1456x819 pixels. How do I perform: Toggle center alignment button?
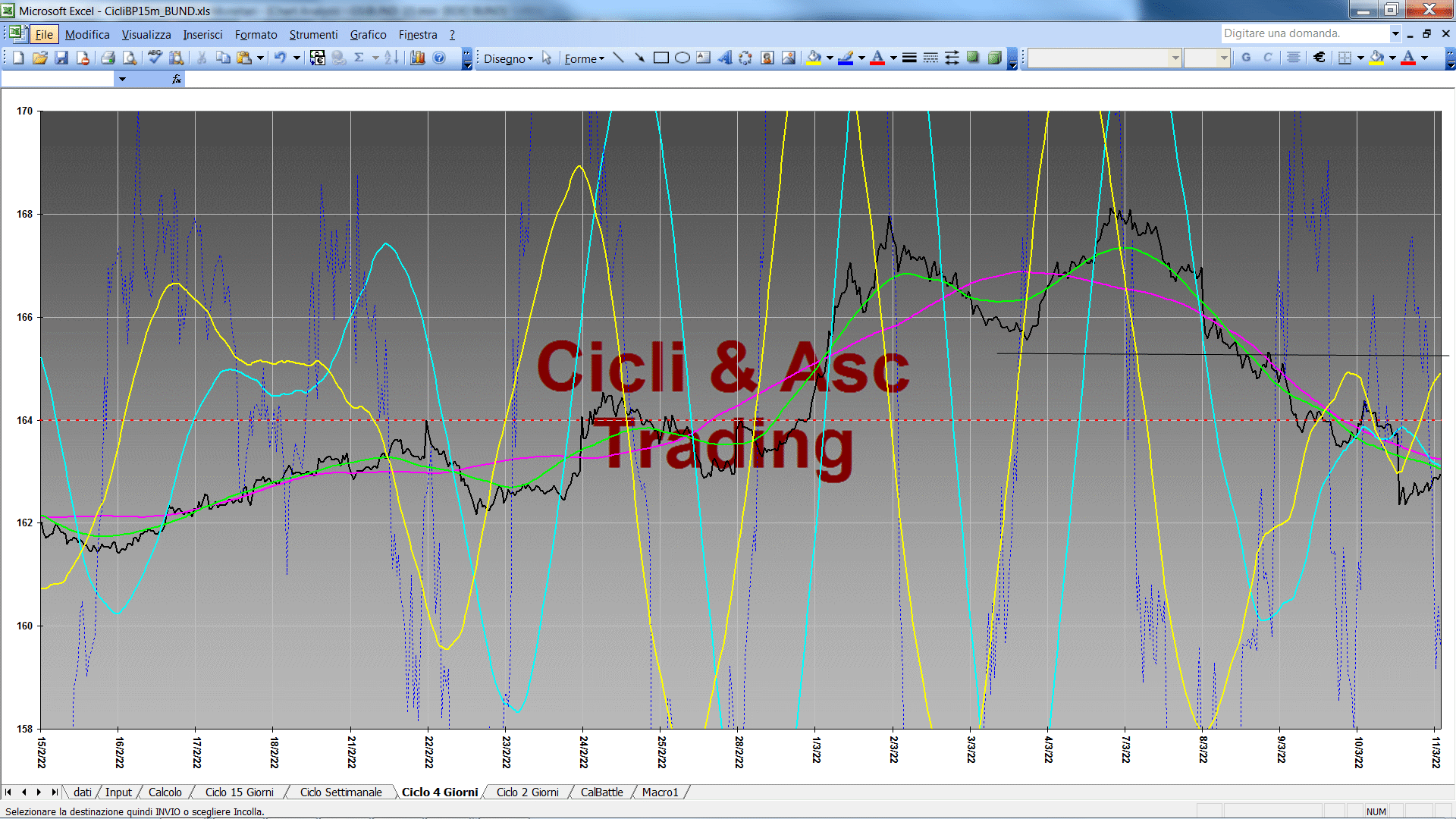[1294, 58]
